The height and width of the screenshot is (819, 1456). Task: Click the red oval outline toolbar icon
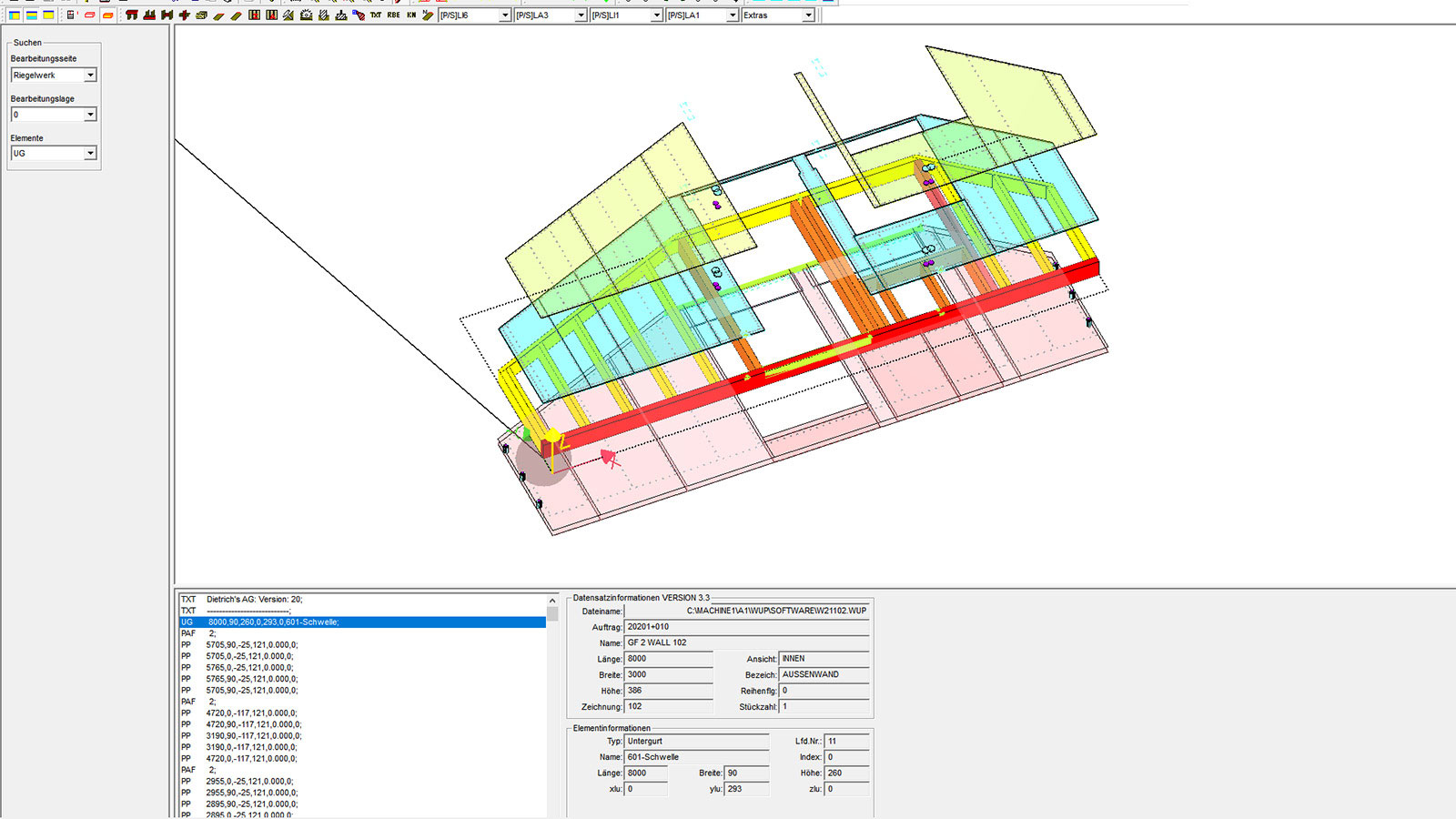(x=89, y=15)
